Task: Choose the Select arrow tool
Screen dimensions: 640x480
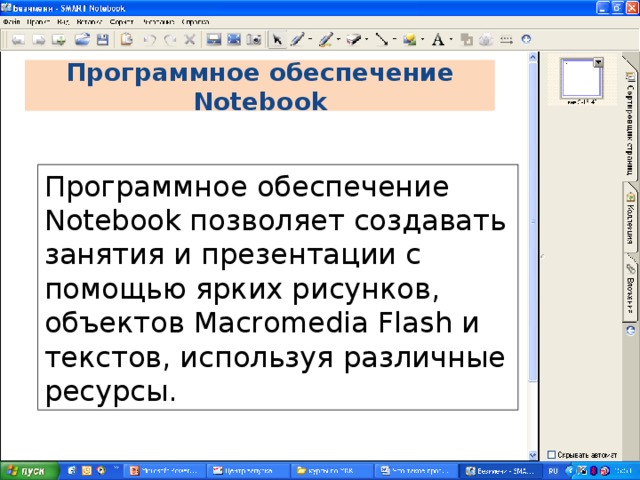Action: (277, 40)
